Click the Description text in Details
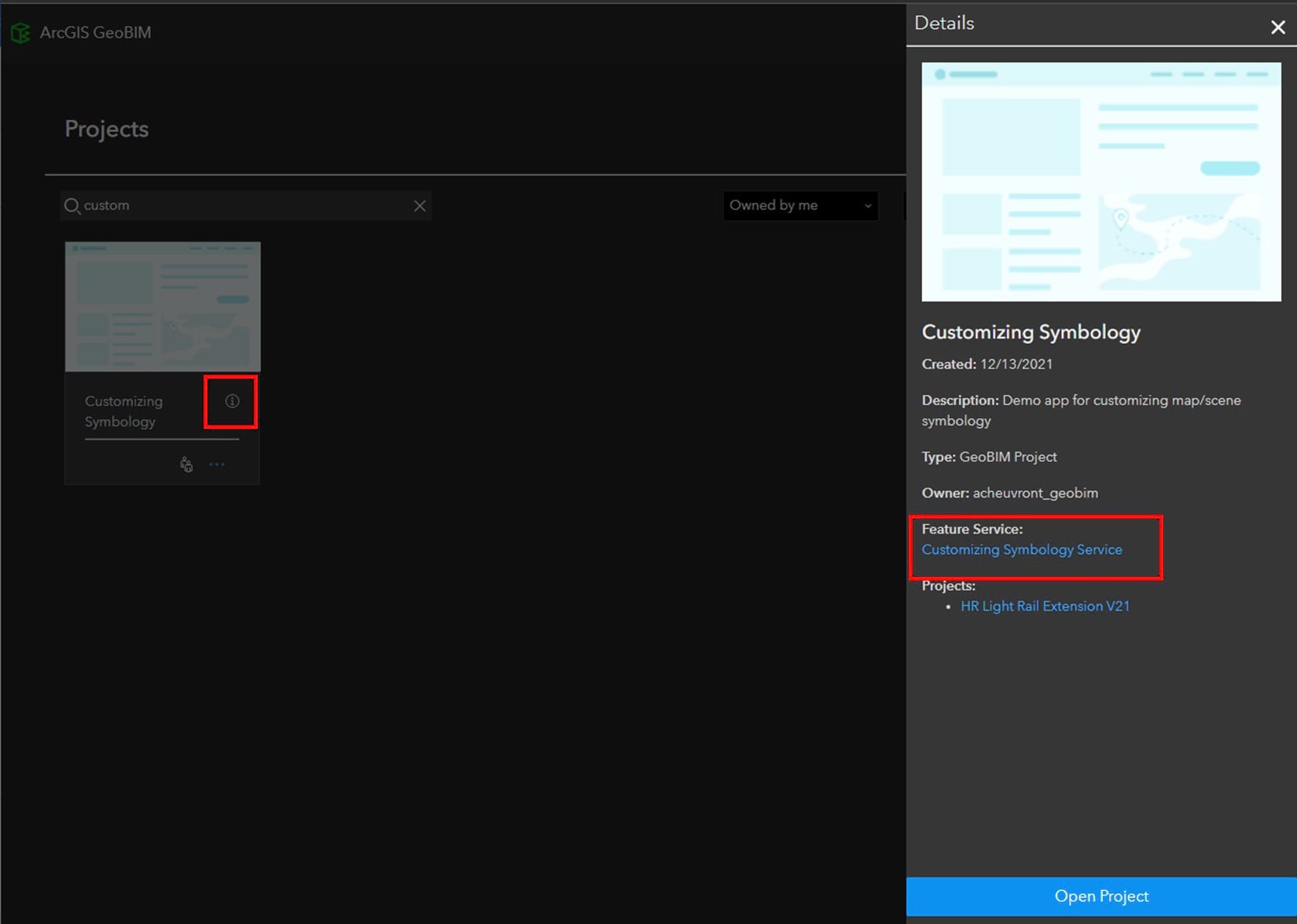Viewport: 1297px width, 924px height. (x=1082, y=411)
